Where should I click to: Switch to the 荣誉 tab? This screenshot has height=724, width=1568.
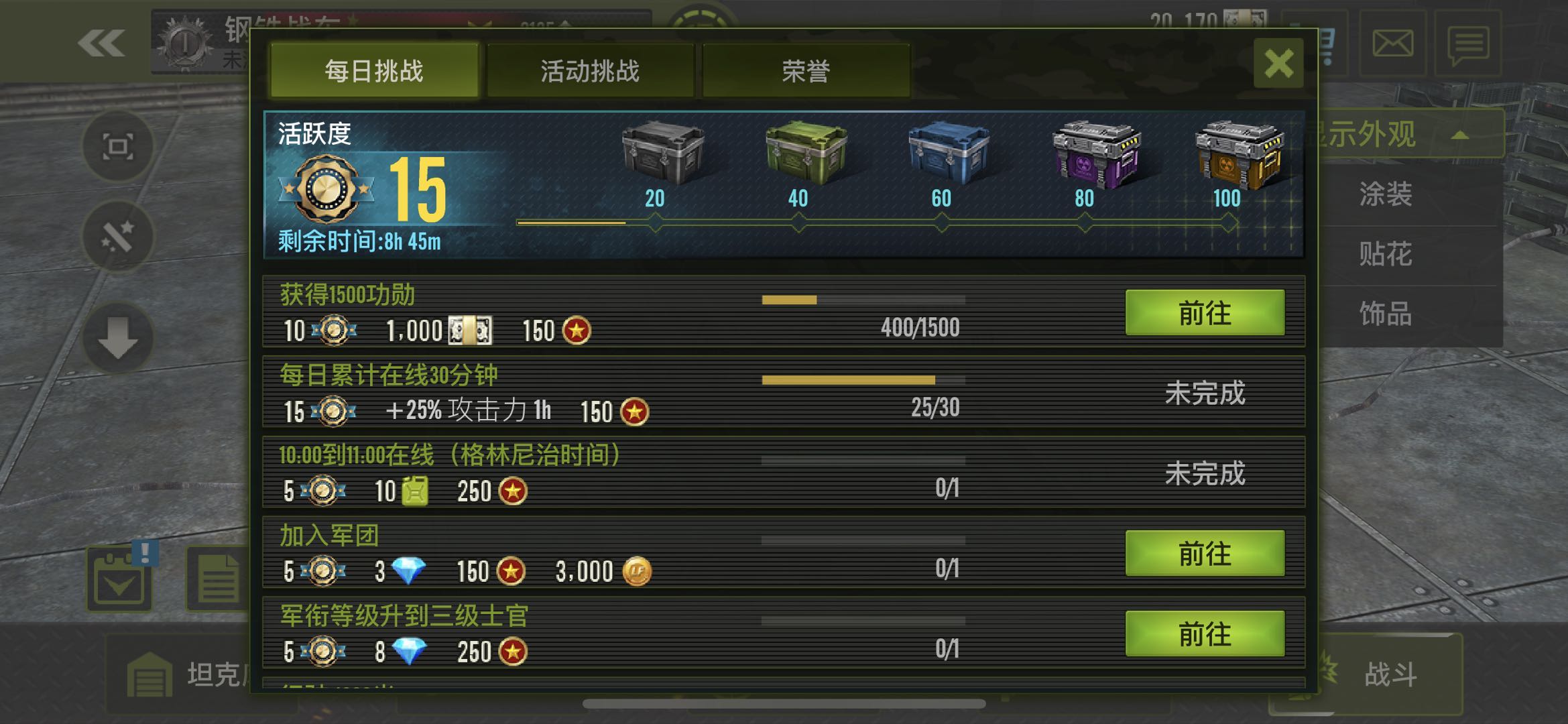(806, 70)
